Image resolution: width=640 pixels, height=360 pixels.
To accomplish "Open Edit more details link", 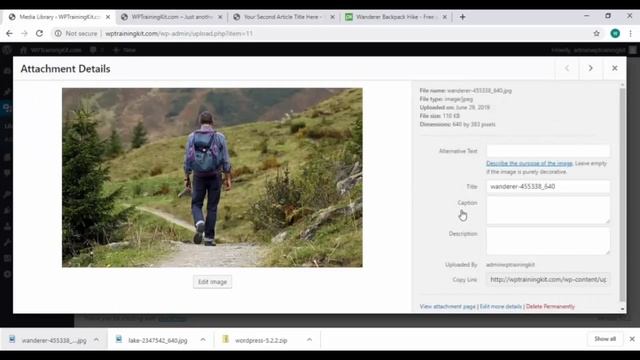I will point(500,307).
